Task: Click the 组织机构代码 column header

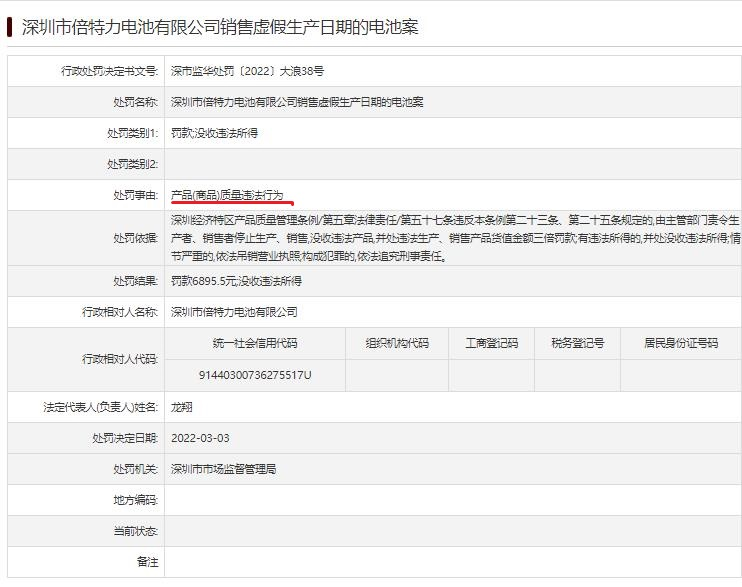Action: tap(397, 343)
